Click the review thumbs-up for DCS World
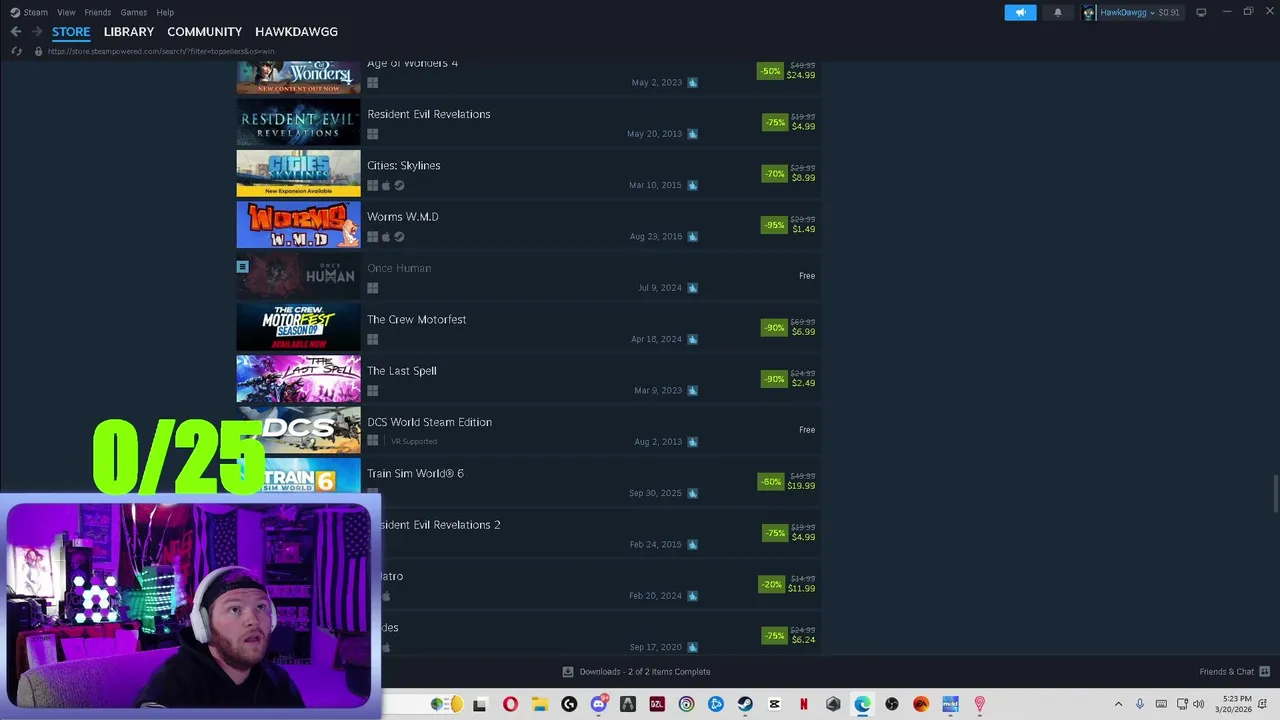The width and height of the screenshot is (1280, 720). [x=692, y=442]
